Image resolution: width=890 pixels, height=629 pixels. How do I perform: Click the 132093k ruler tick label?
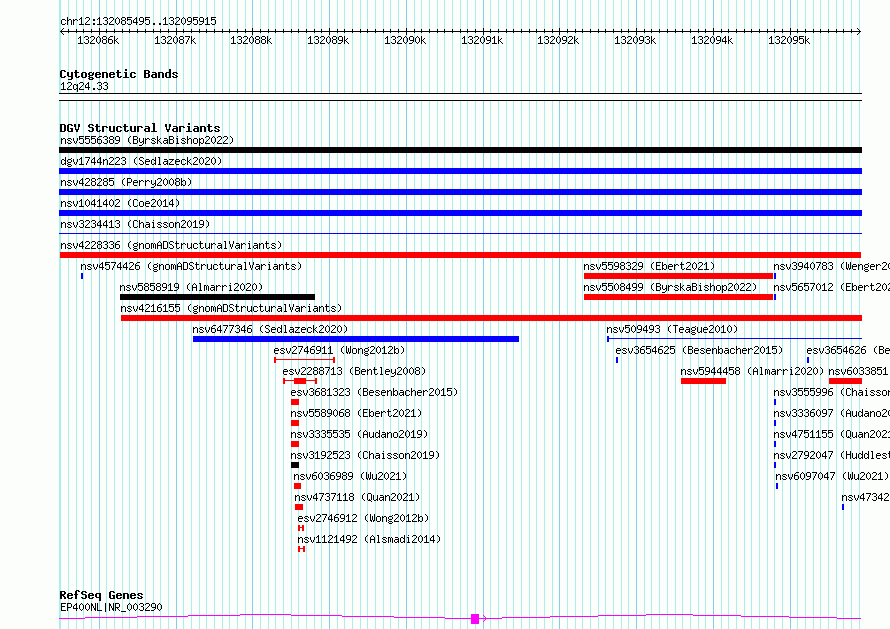click(635, 41)
